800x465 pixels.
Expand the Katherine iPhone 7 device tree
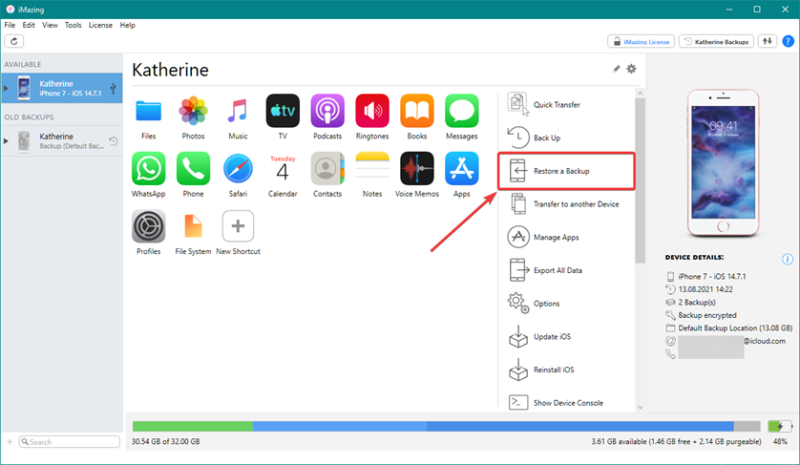coord(6,88)
